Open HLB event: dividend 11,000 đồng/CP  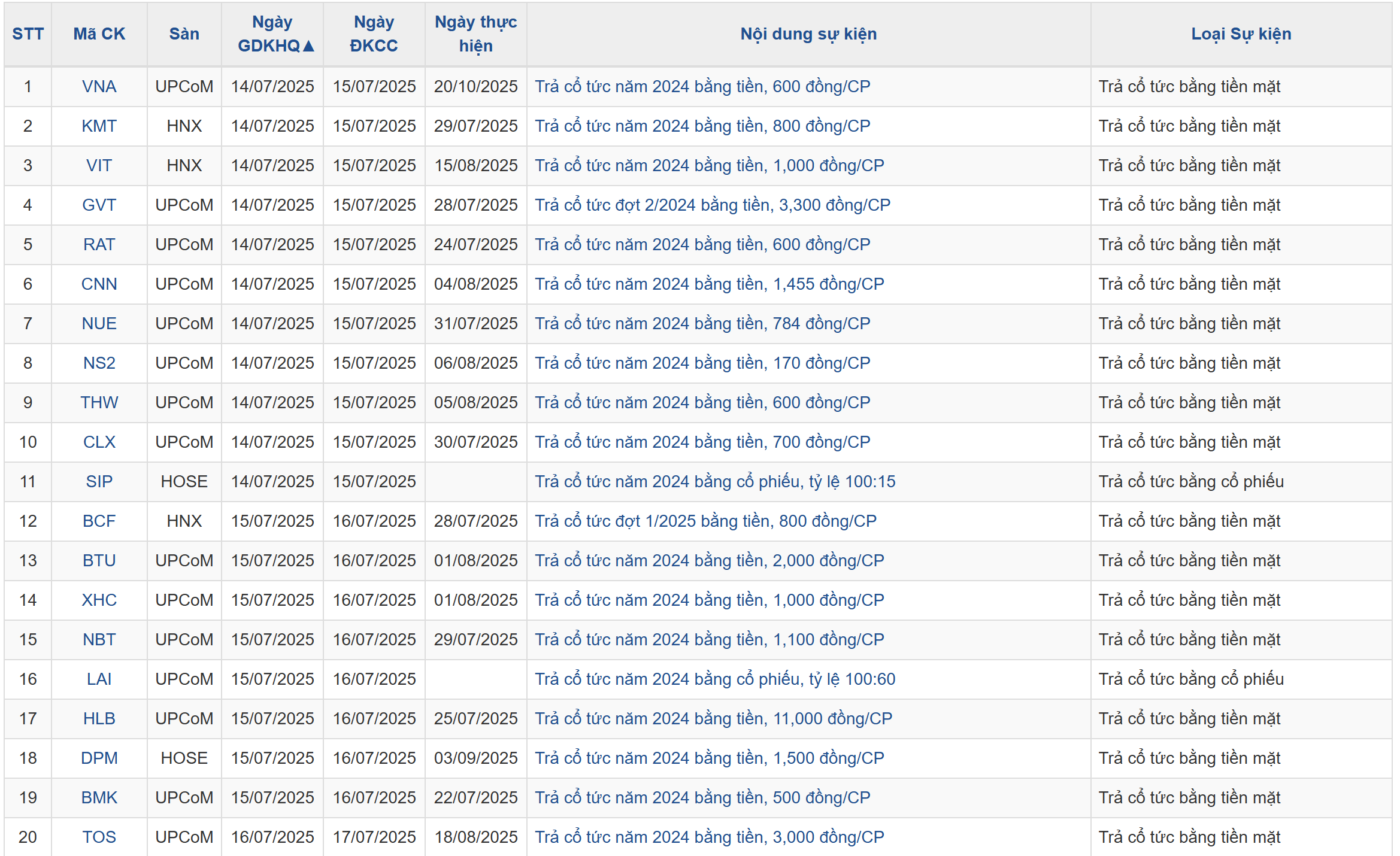(713, 719)
